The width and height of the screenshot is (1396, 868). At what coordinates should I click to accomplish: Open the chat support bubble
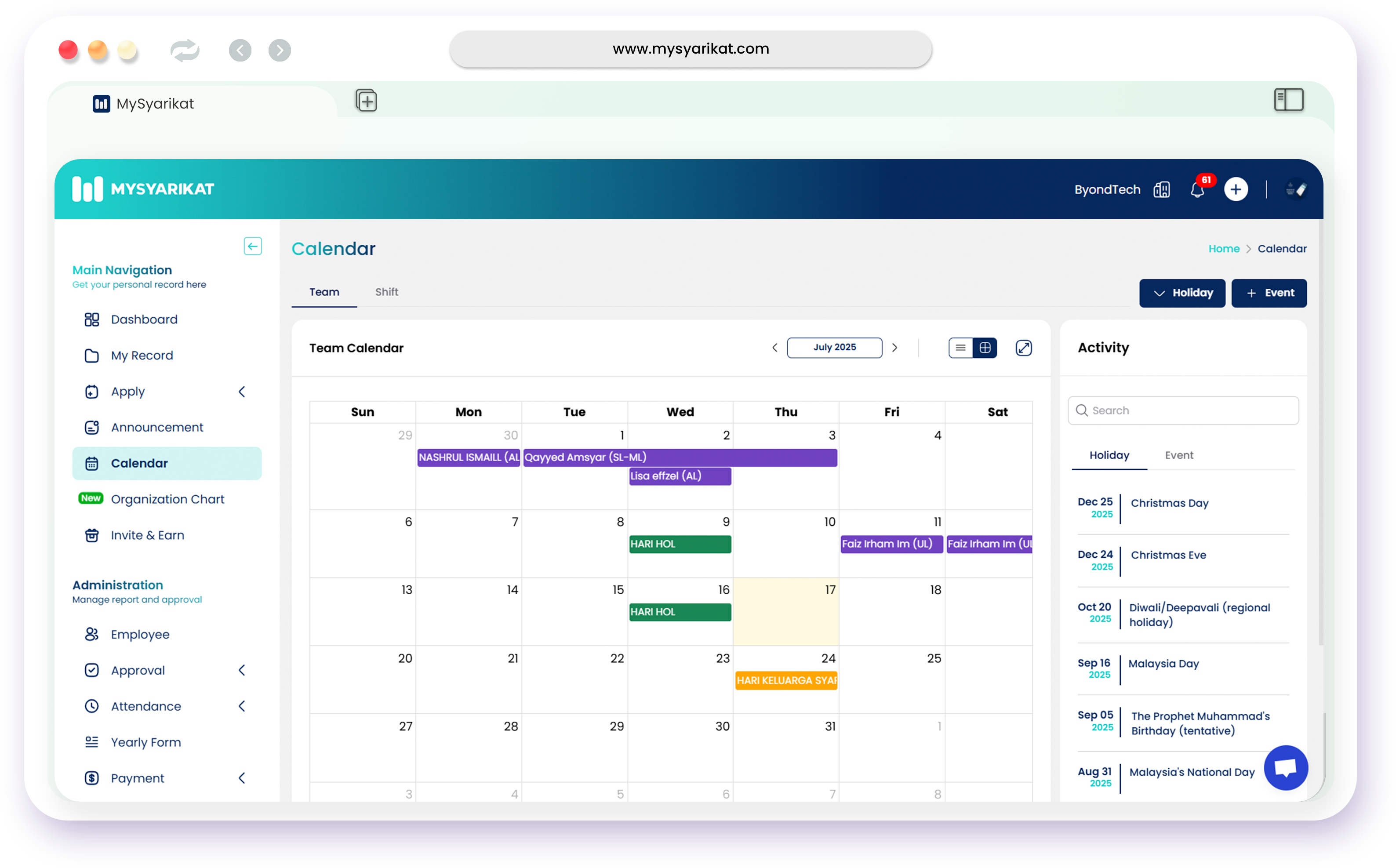point(1286,767)
